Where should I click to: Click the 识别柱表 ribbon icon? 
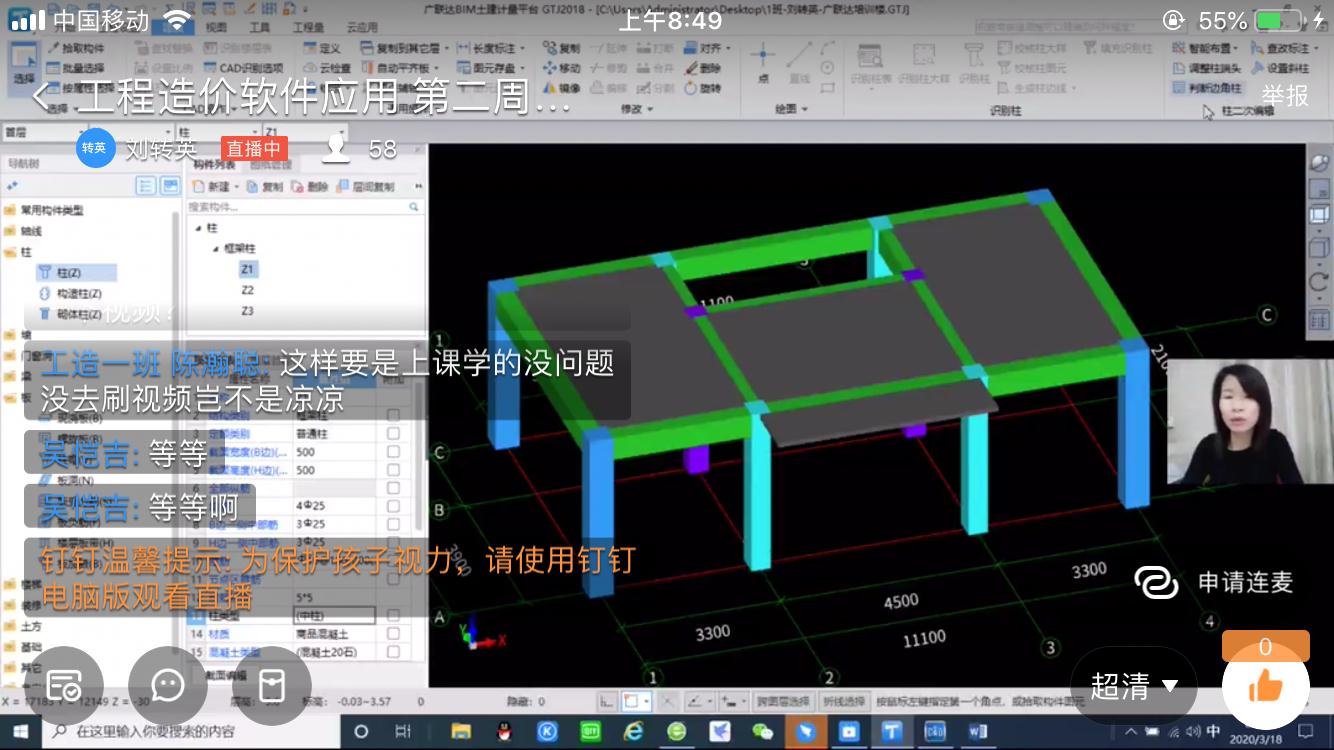click(x=871, y=64)
